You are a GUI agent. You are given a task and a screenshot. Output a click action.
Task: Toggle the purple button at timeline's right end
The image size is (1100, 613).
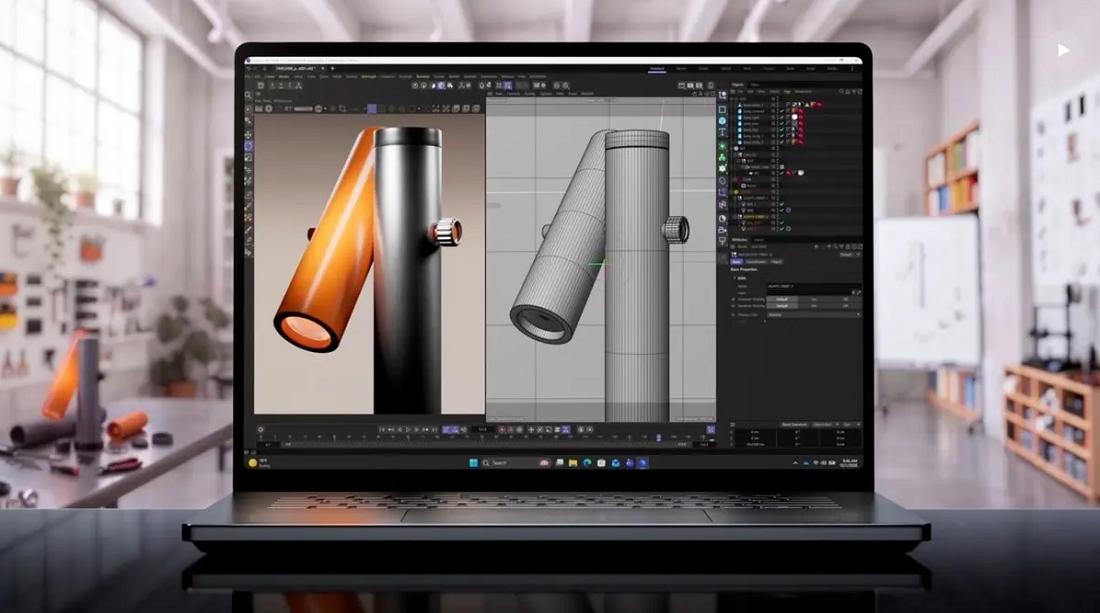[711, 429]
